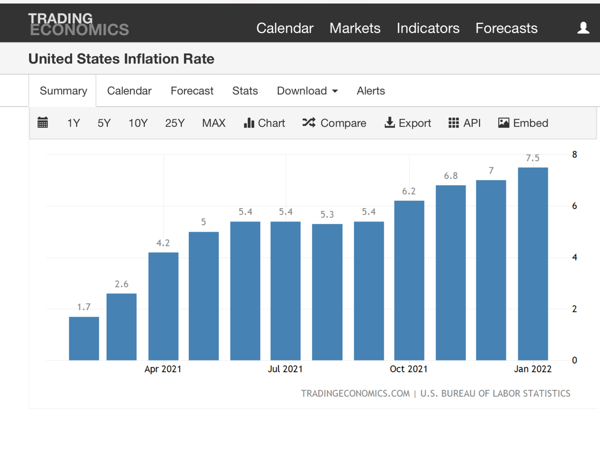Switch to the Forecast tab
Screen dimensions: 600x450
coord(192,91)
